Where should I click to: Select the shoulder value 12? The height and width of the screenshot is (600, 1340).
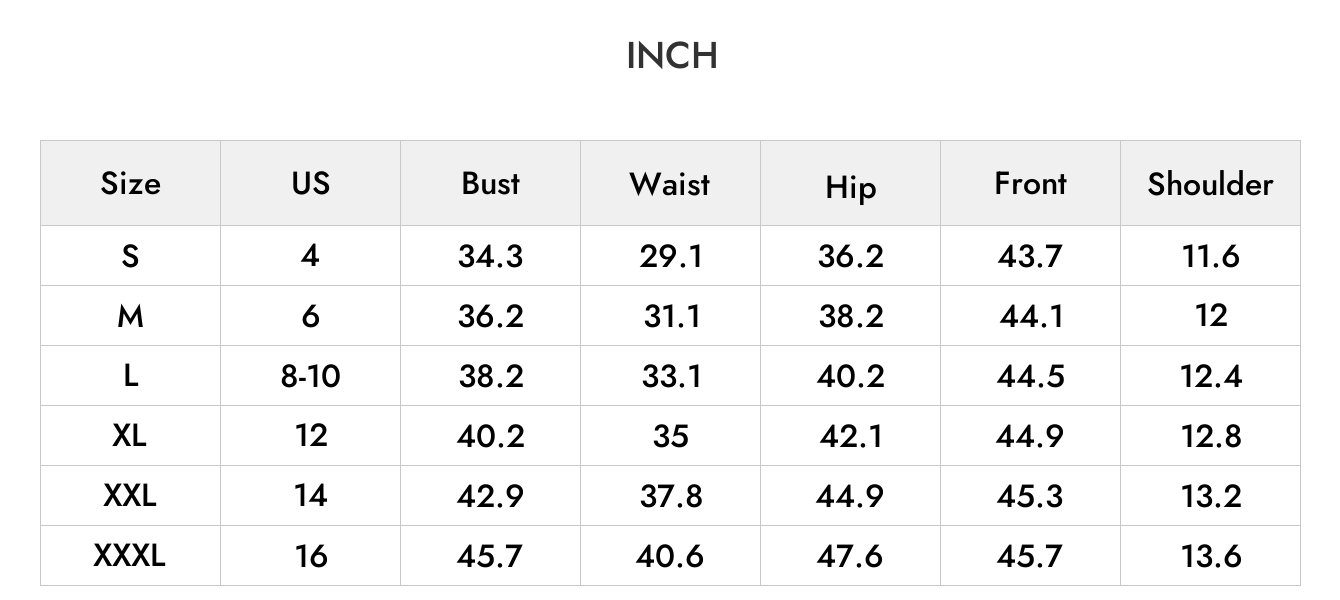pyautogui.click(x=1210, y=315)
